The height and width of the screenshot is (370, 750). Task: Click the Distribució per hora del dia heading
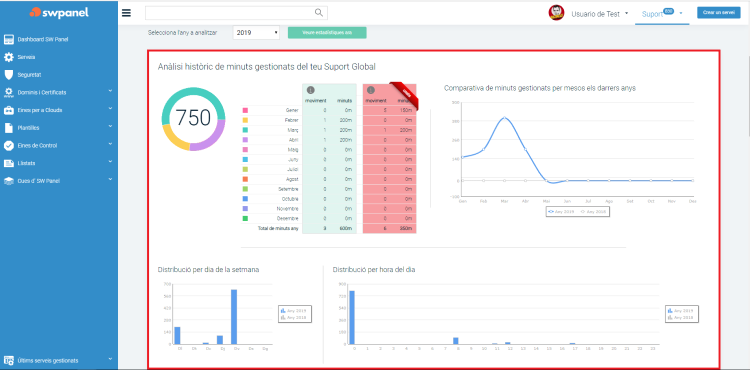(374, 270)
